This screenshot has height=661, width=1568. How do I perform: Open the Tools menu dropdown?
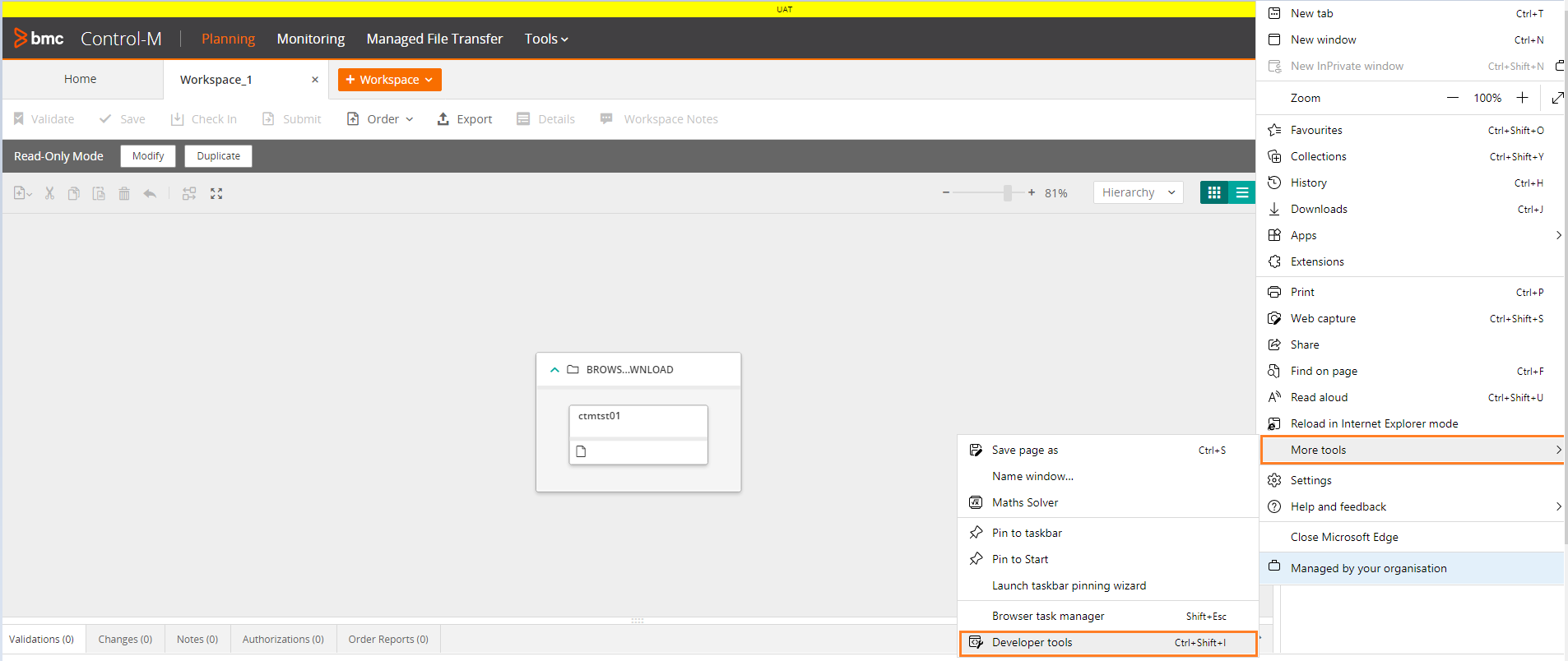(x=546, y=39)
